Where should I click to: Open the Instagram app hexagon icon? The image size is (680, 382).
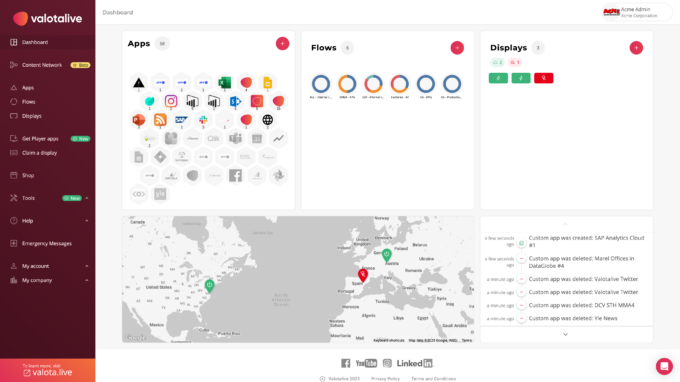(x=171, y=101)
